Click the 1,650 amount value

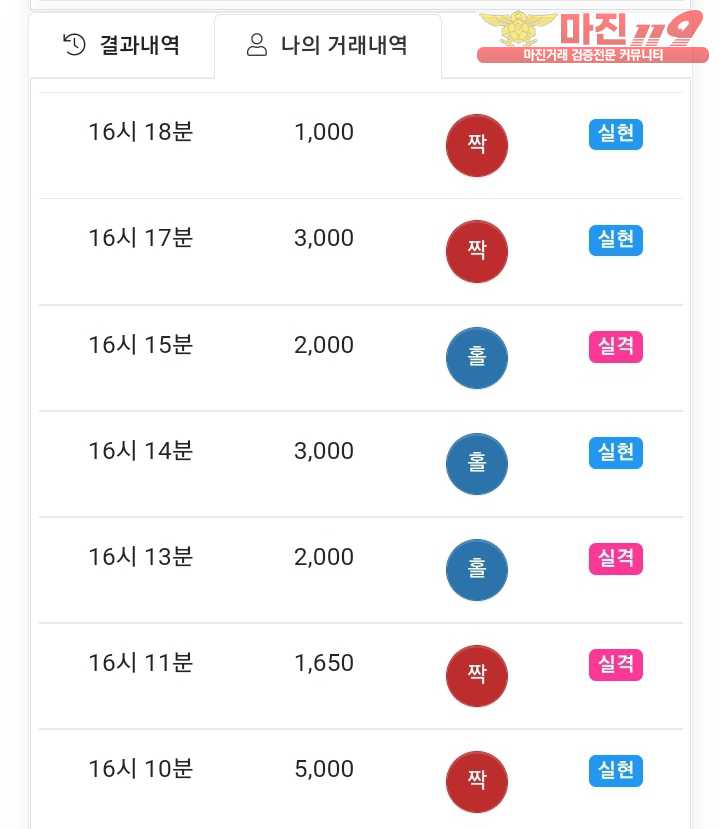click(x=324, y=663)
